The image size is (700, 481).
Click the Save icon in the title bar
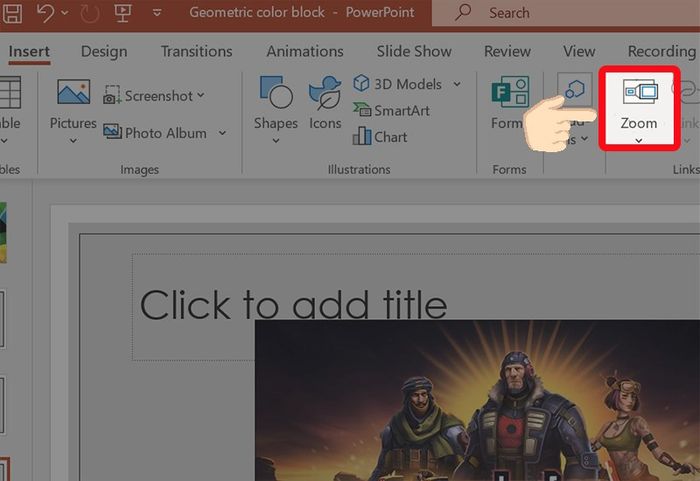point(12,13)
